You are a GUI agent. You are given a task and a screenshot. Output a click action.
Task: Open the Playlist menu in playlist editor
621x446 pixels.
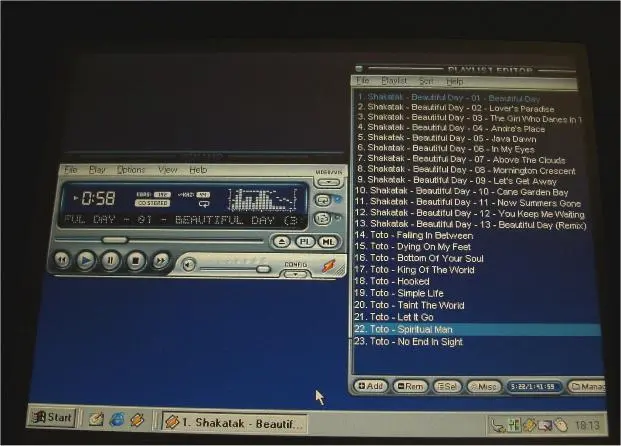[394, 81]
